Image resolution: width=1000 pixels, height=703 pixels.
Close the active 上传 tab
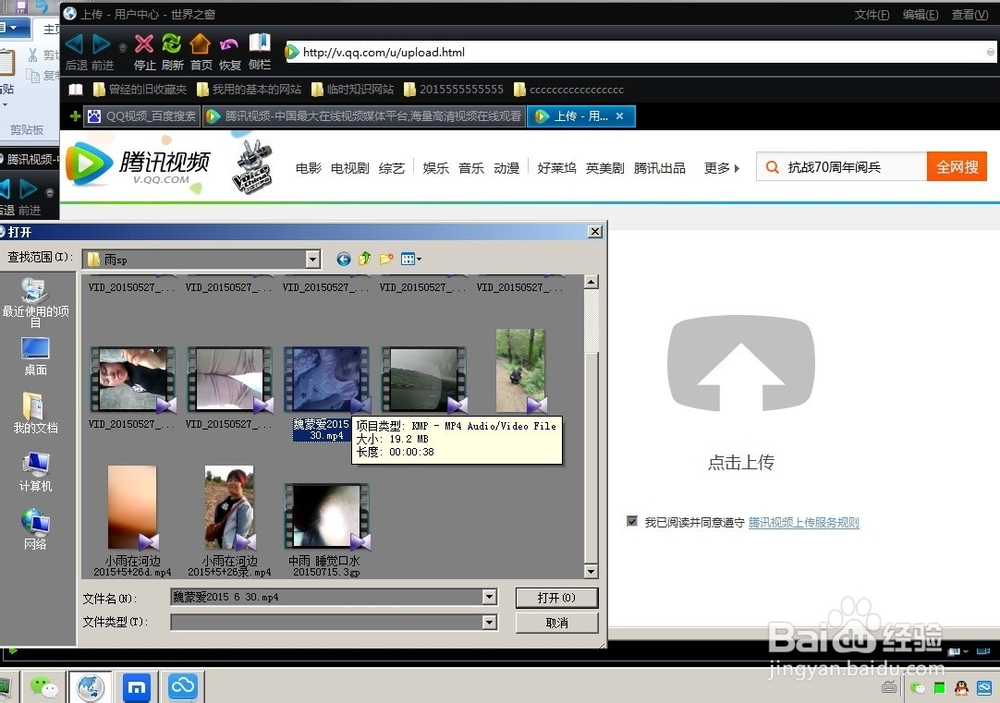pyautogui.click(x=619, y=116)
